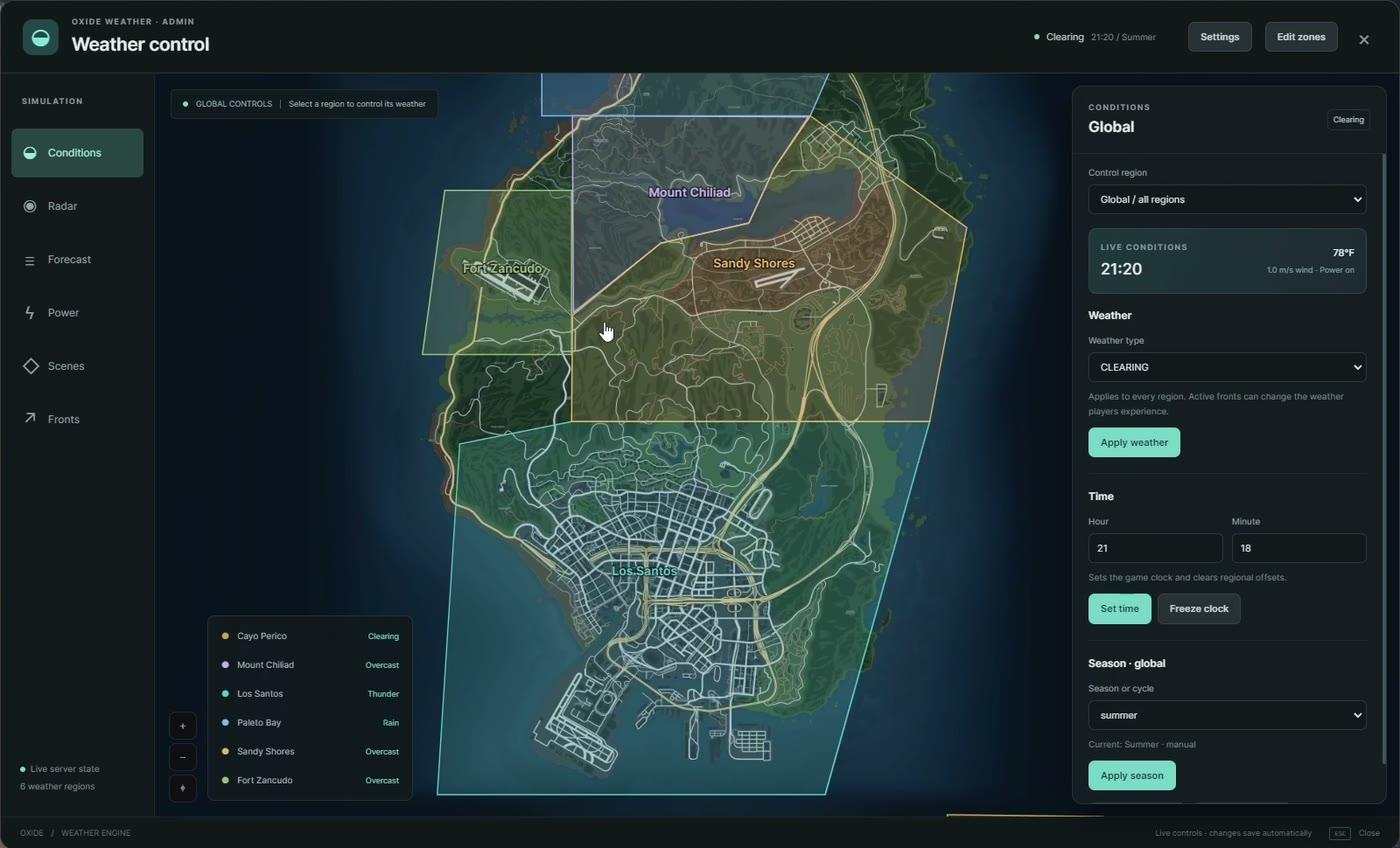
Task: Toggle the Freeze clock button
Action: coord(1199,609)
